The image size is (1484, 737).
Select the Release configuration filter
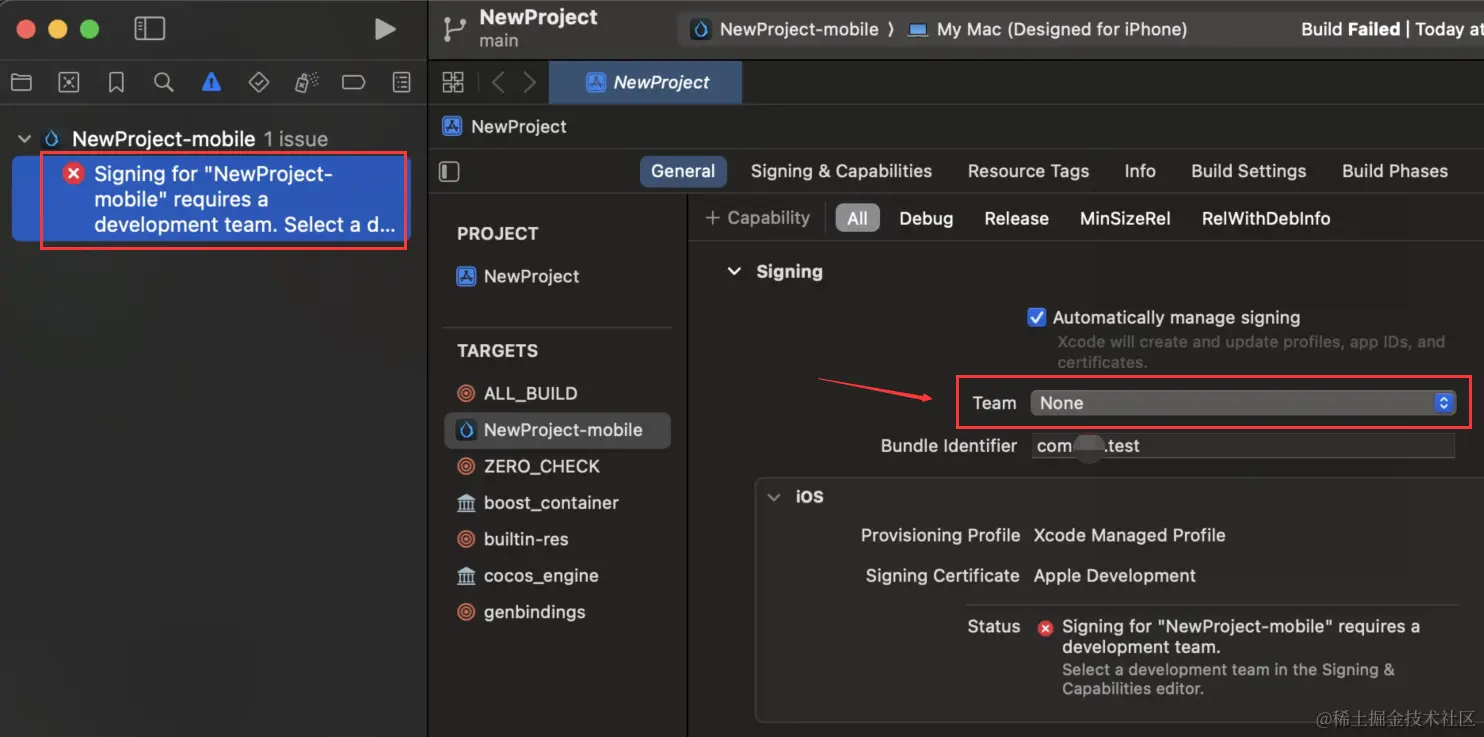pyautogui.click(x=1016, y=218)
